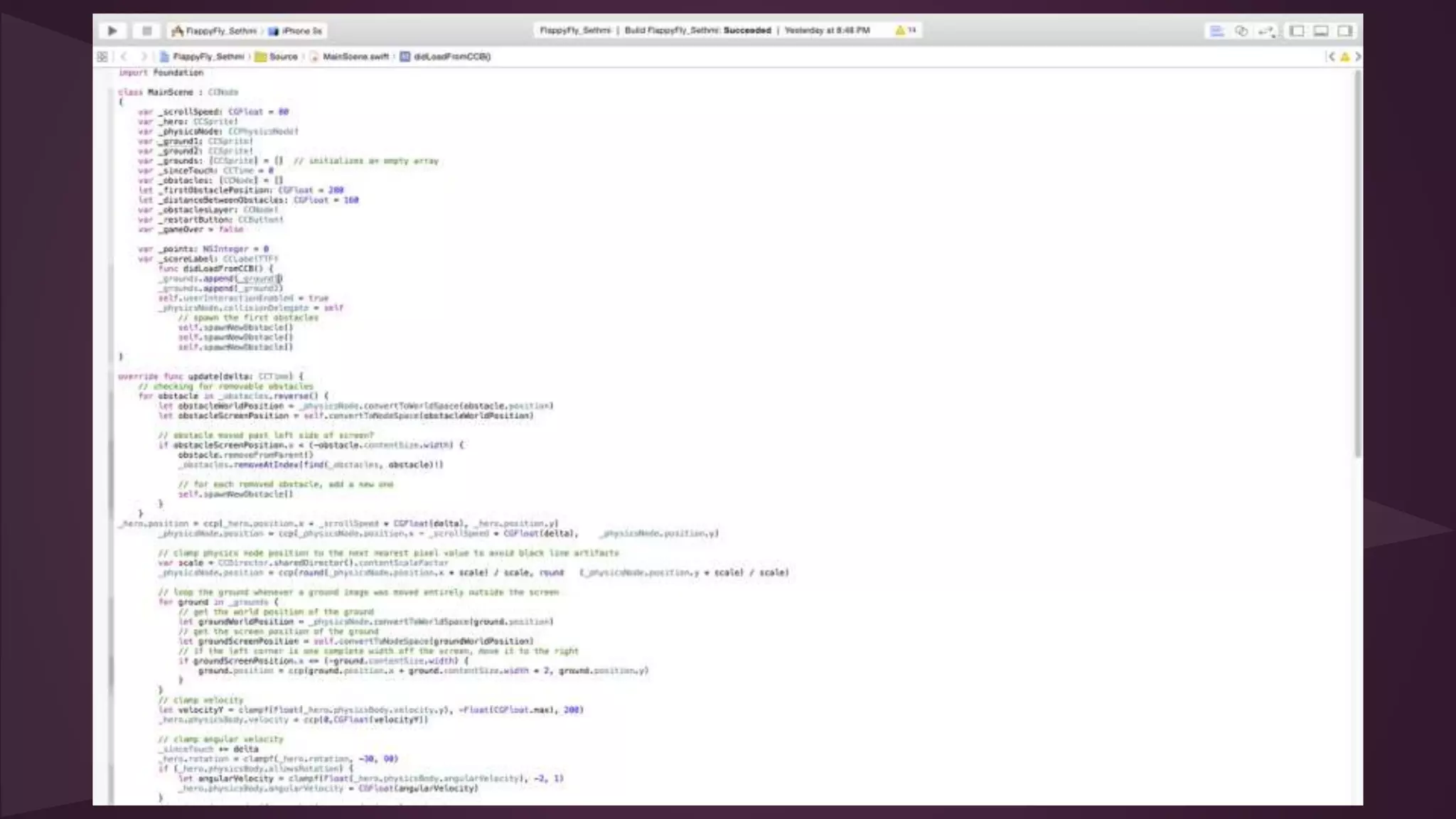This screenshot has width=1456, height=819.
Task: Click the yellow warnings count indicator
Action: [906, 30]
